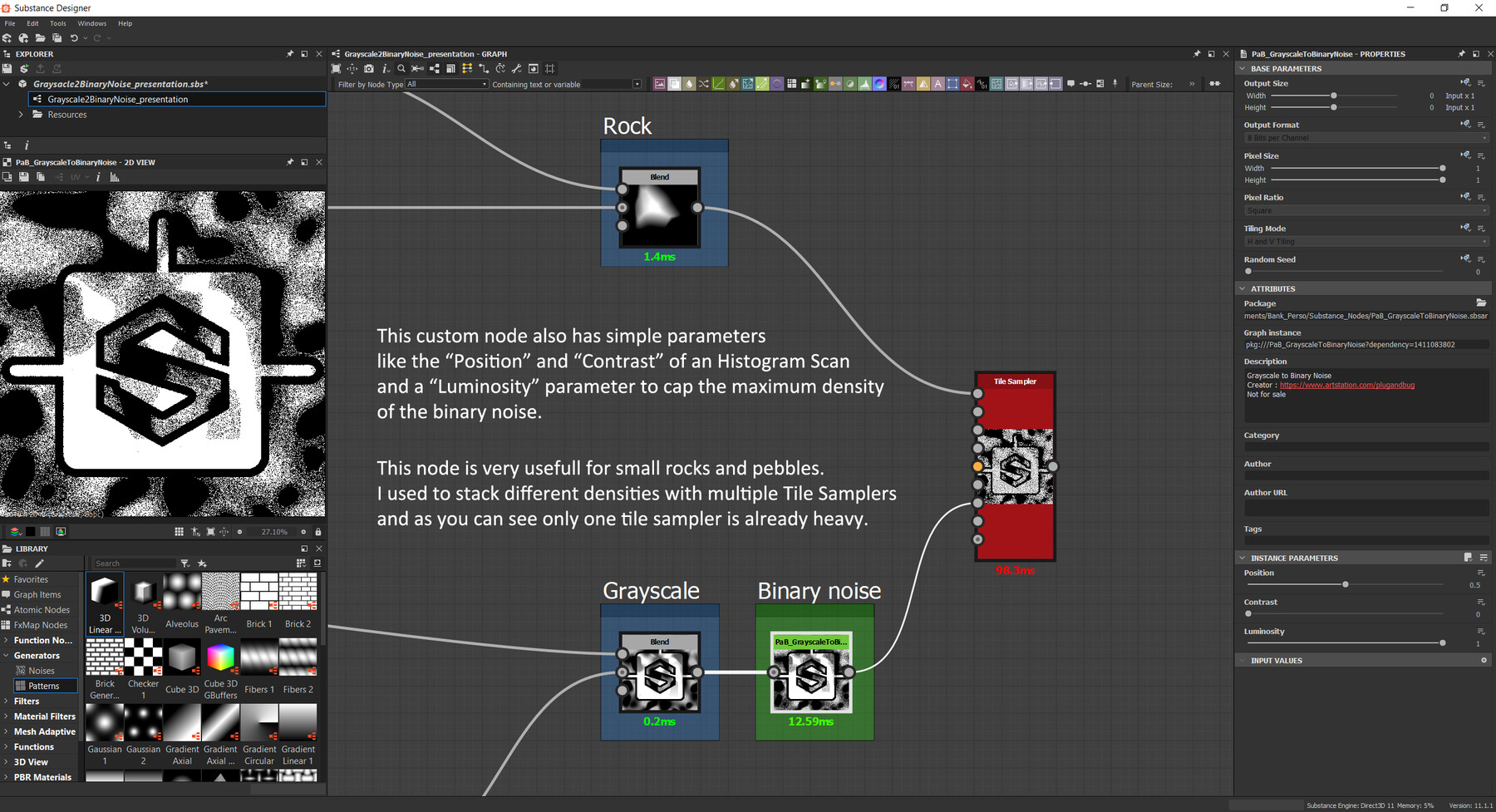Add a Text node using the A icon
The image size is (1496, 812).
(x=938, y=84)
